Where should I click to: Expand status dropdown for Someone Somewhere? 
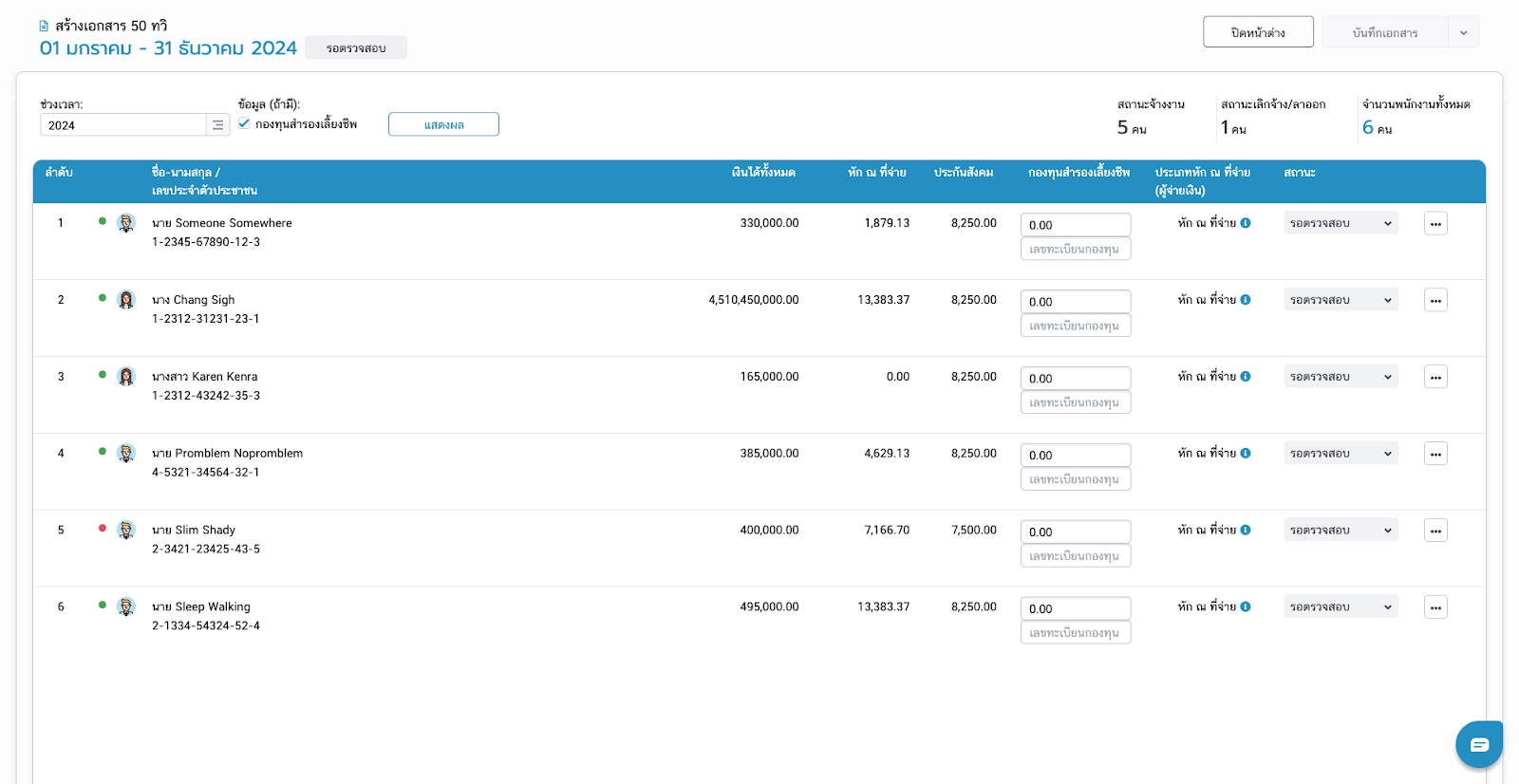(x=1341, y=223)
